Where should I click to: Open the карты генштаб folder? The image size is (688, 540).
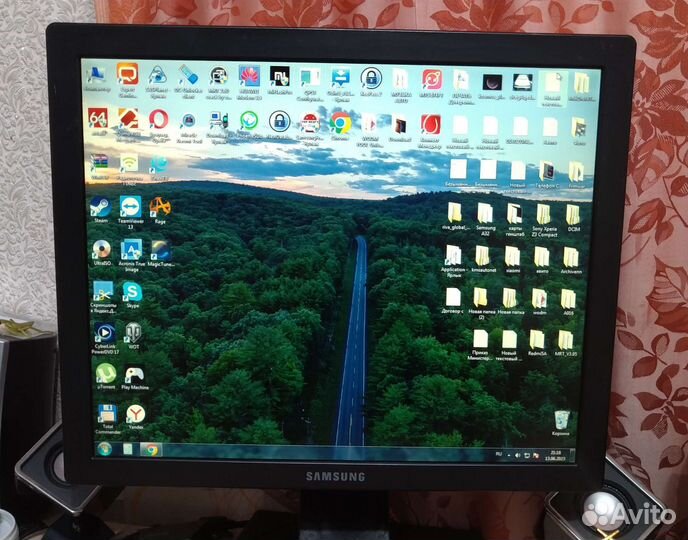pos(514,219)
